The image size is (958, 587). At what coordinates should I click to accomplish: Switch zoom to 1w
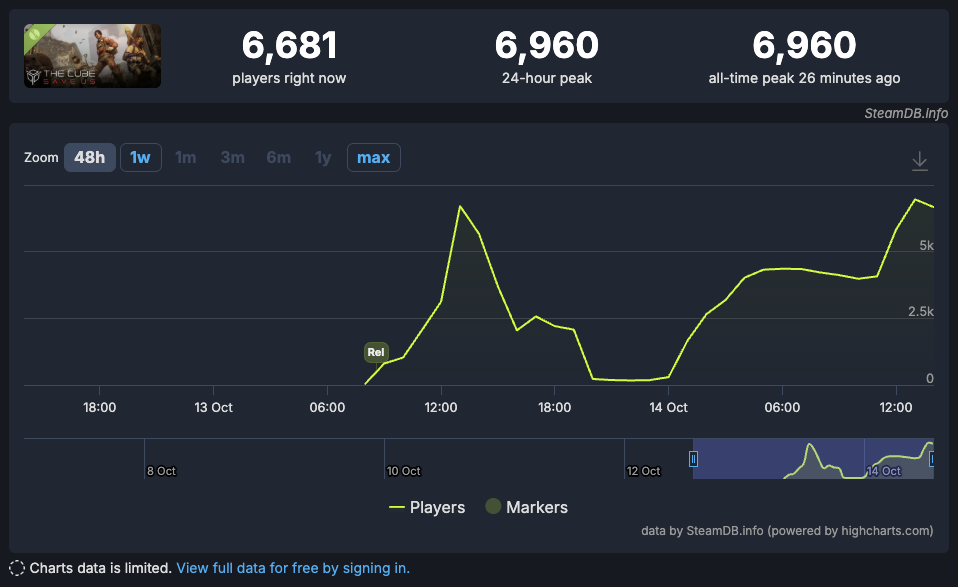click(141, 158)
